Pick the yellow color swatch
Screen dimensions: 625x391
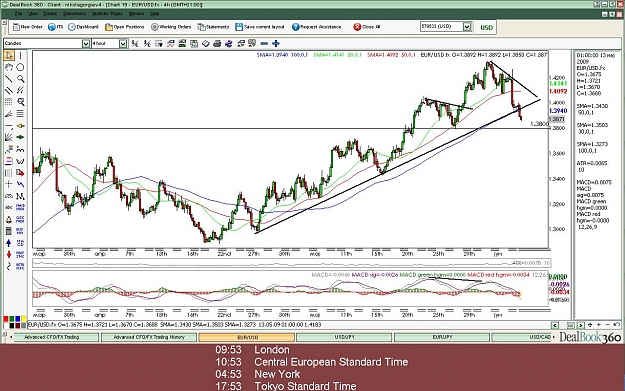(24, 319)
